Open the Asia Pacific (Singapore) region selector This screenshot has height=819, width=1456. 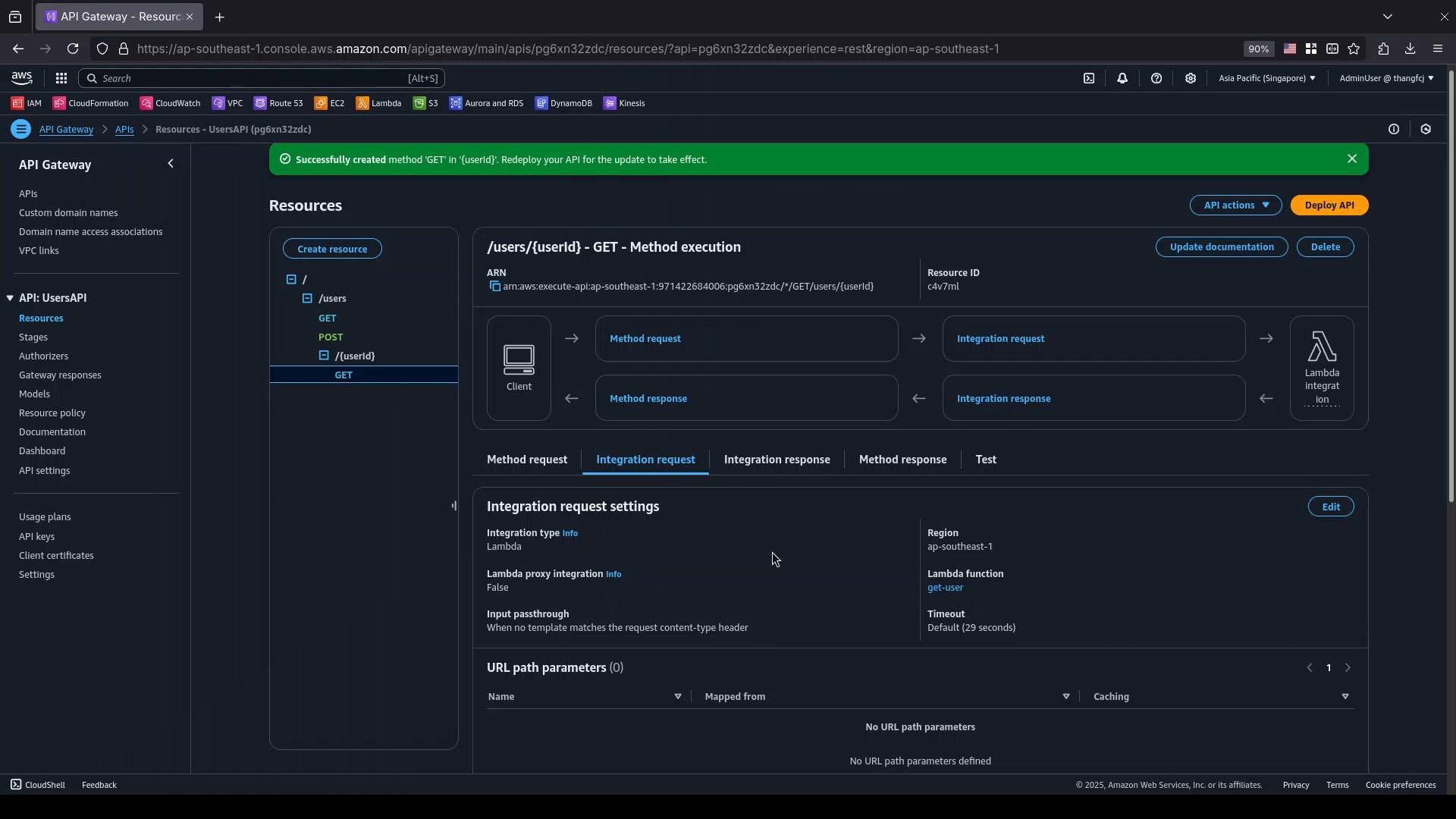coord(1266,78)
